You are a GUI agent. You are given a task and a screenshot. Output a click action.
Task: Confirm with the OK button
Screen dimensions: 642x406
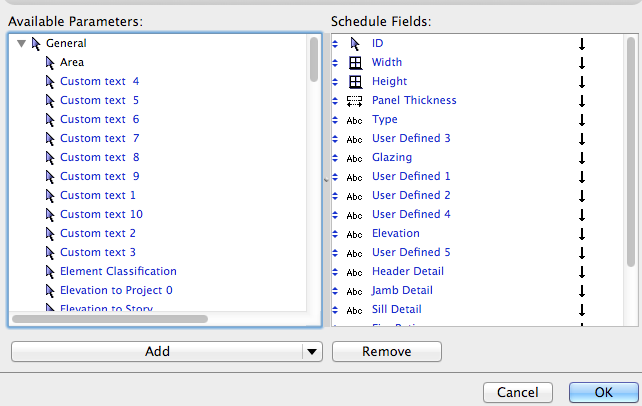tap(604, 391)
